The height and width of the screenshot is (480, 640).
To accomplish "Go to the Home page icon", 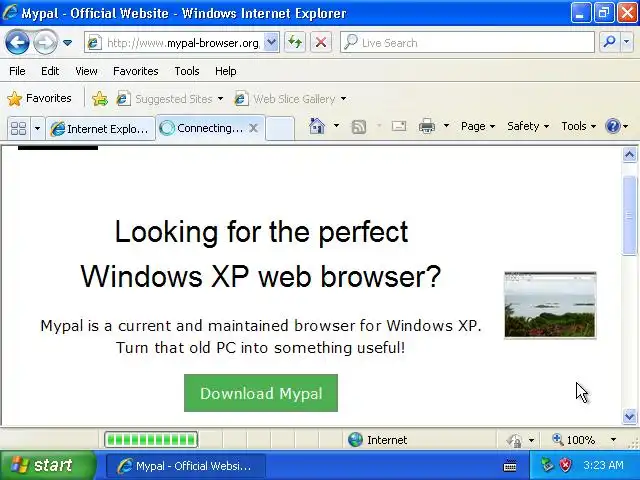I will tap(317, 126).
